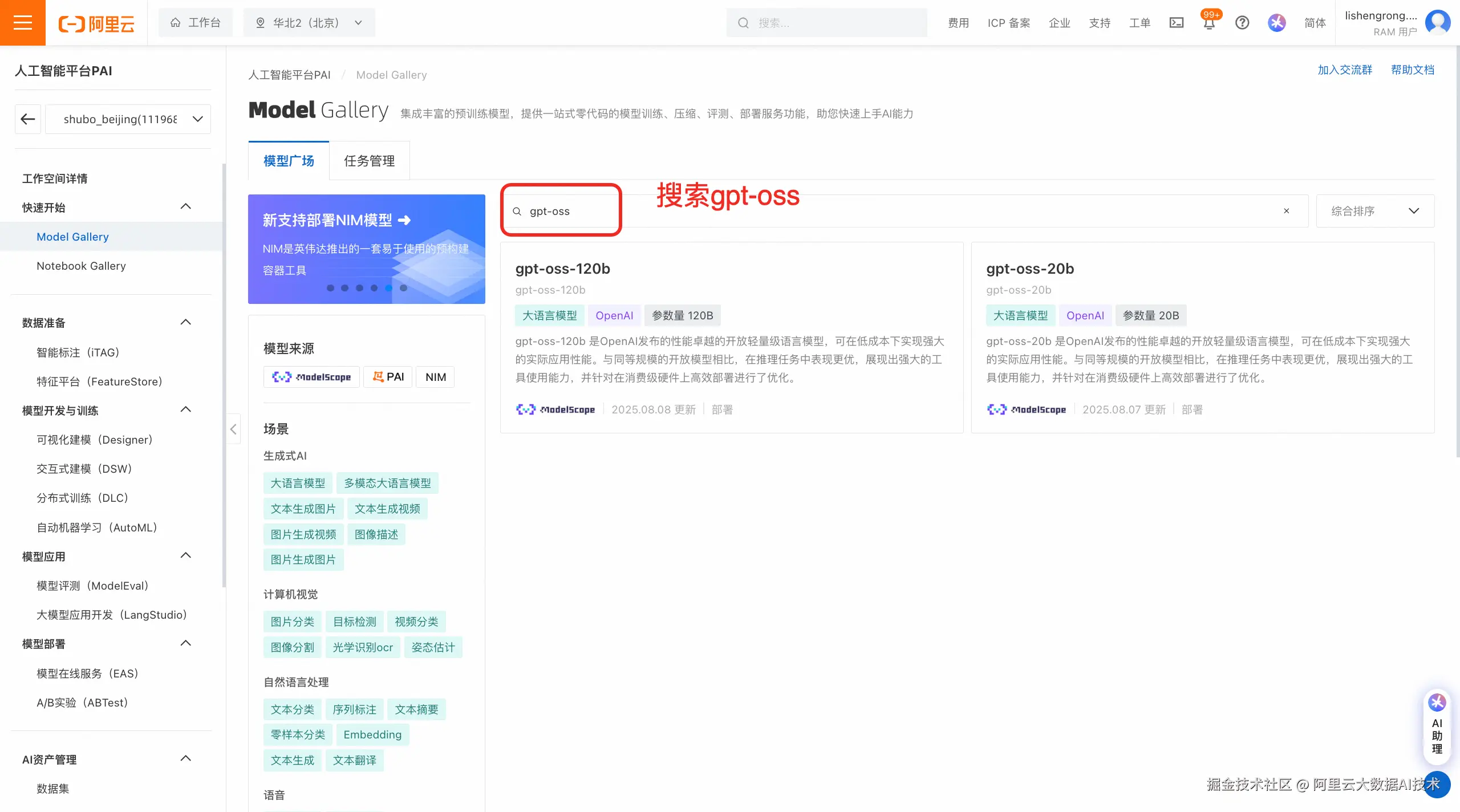Toggle the 多模态大语言模型 filter
Viewport: 1460px width, 812px height.
[x=387, y=483]
